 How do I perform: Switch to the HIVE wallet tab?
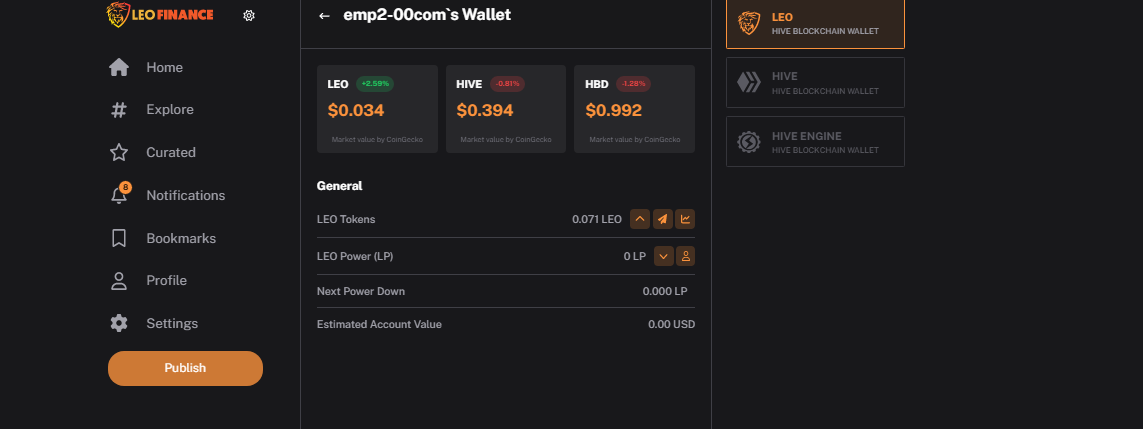click(x=815, y=82)
